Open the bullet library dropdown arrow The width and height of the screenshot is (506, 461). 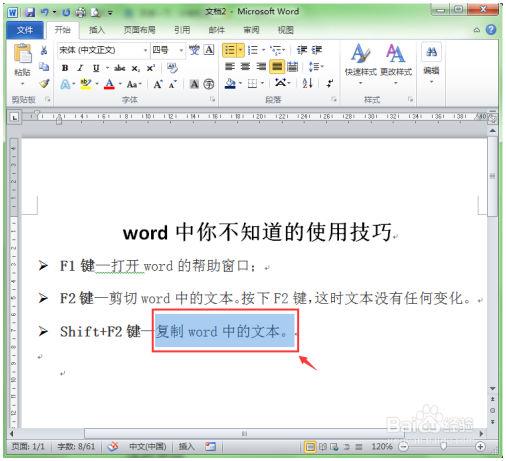(241, 50)
